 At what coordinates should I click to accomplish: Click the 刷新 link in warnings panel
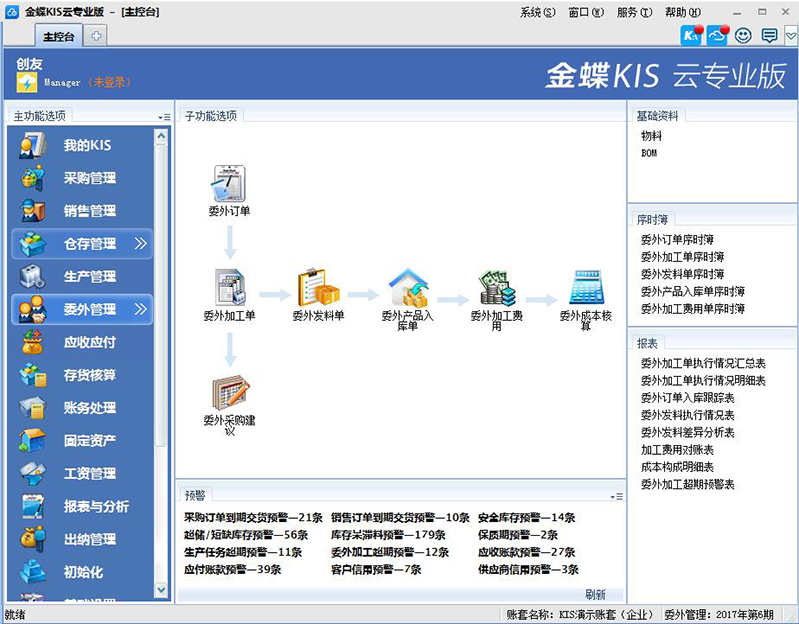coord(595,594)
